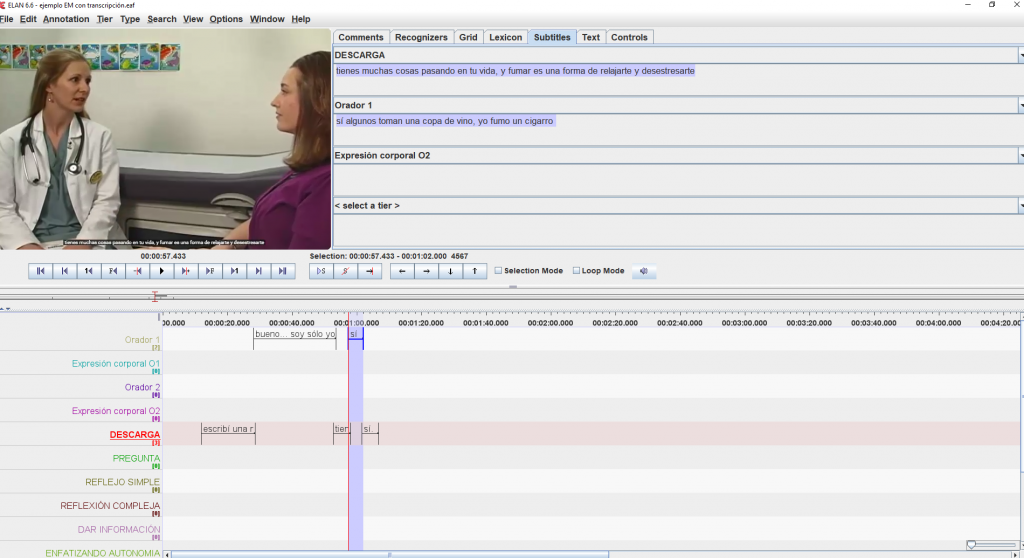Enable the Loop Mode checkbox
Screen dimensions: 1024x558
click(x=576, y=271)
